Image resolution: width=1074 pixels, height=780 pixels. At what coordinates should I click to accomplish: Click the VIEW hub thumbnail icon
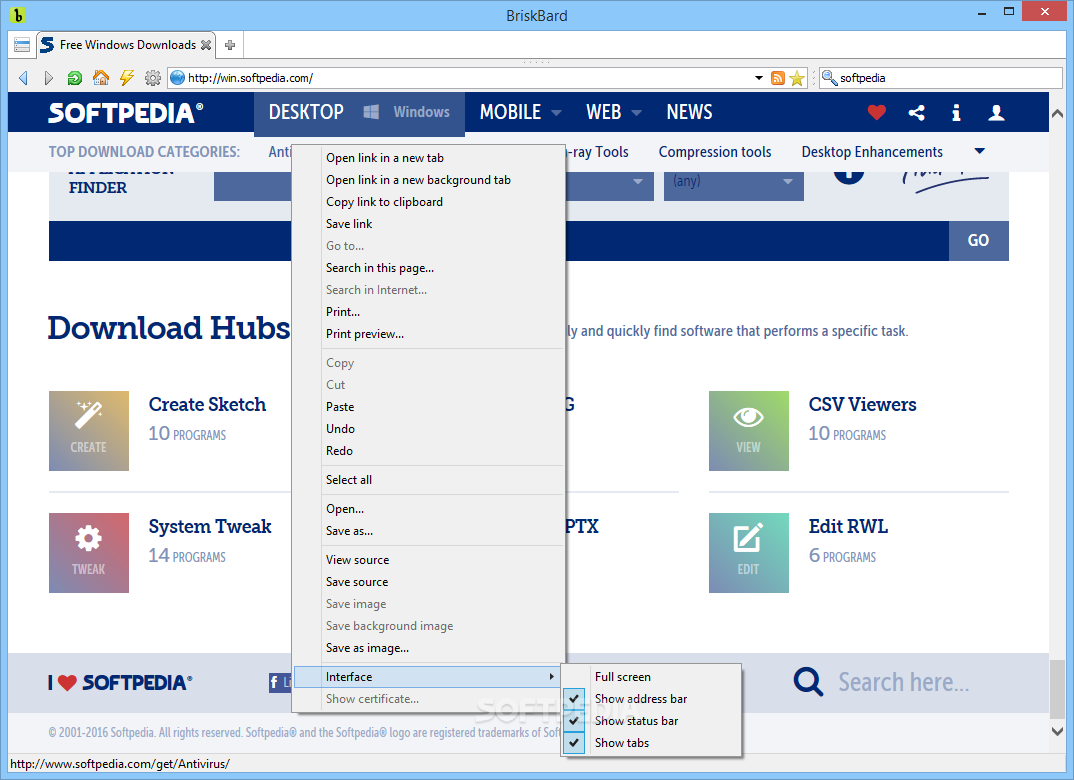coord(749,431)
